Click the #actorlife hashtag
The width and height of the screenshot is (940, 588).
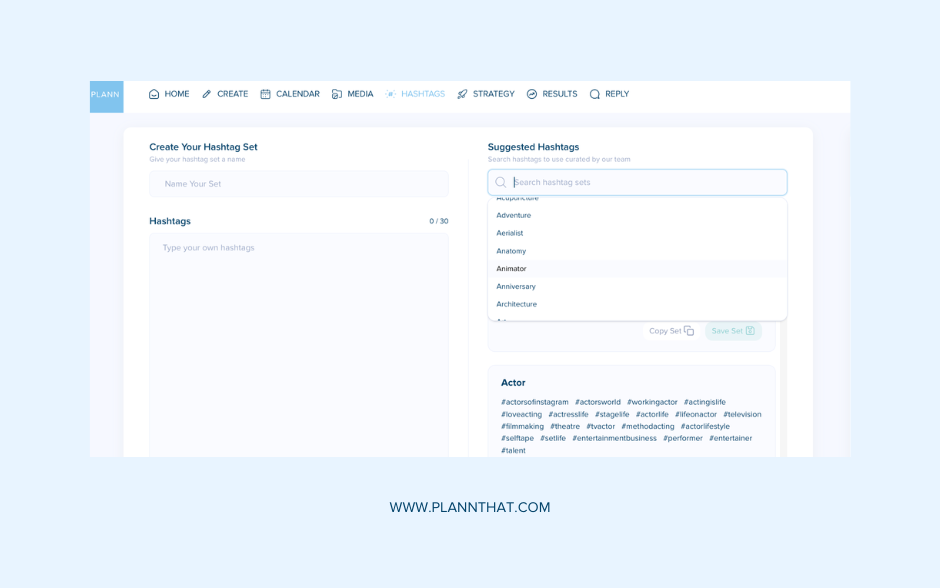[x=652, y=414]
